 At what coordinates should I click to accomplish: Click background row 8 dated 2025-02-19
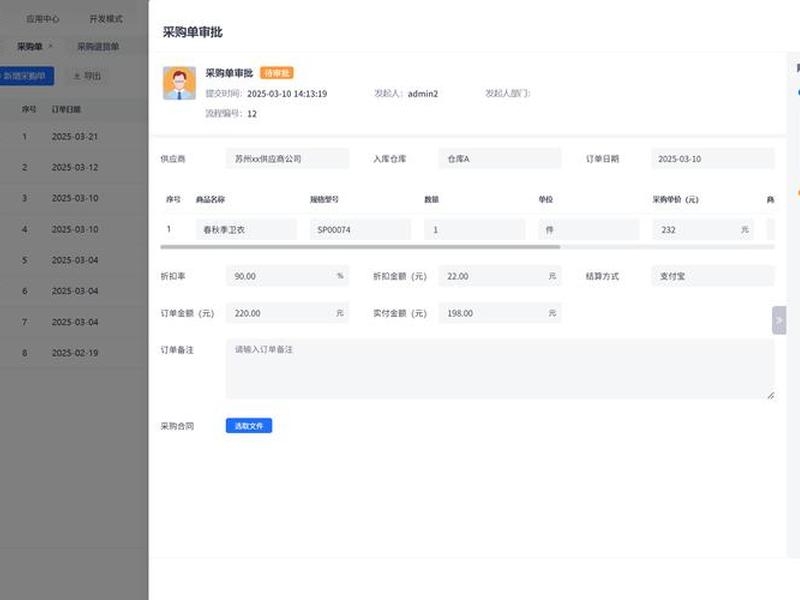[x=74, y=353]
